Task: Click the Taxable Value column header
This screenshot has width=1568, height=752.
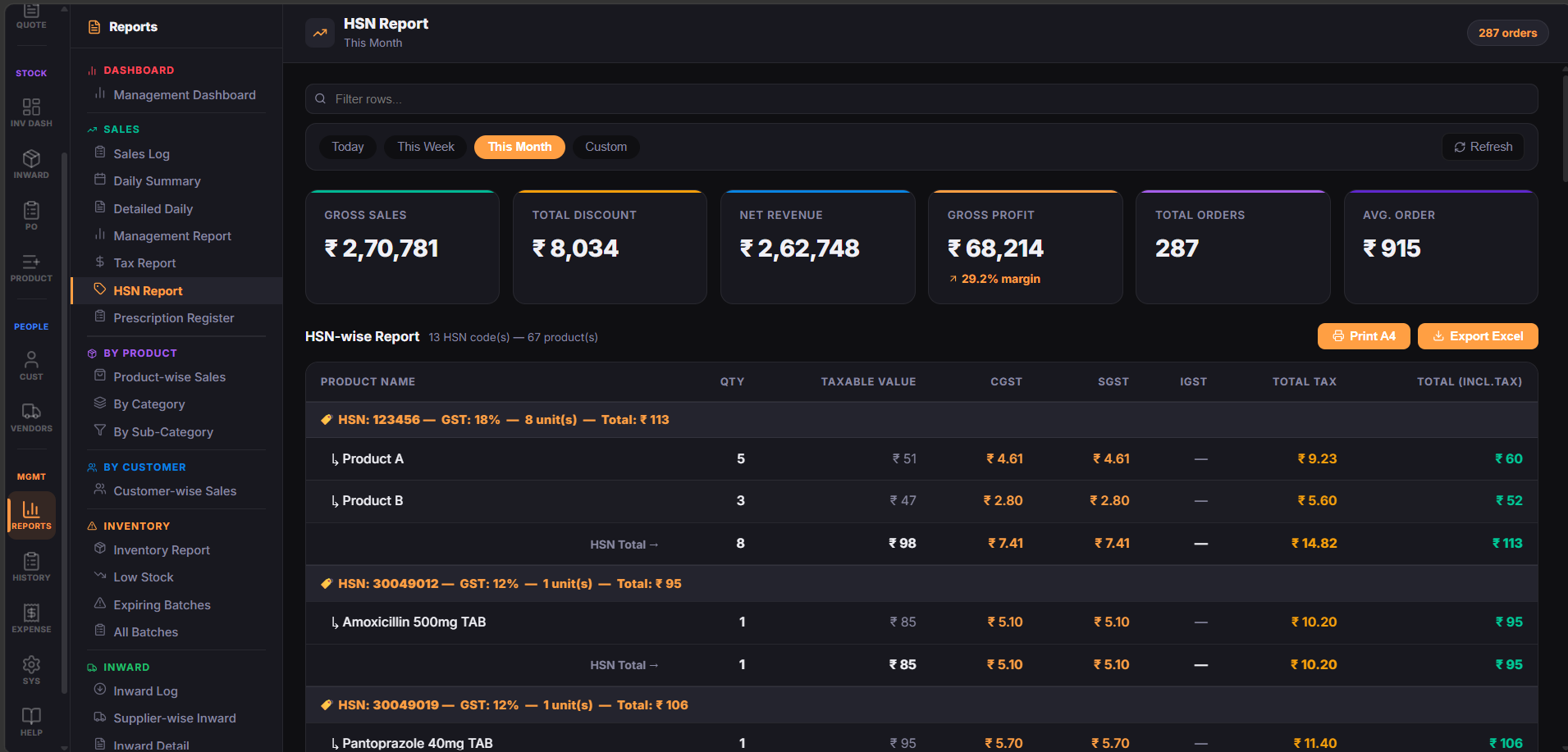Action: [868, 382]
